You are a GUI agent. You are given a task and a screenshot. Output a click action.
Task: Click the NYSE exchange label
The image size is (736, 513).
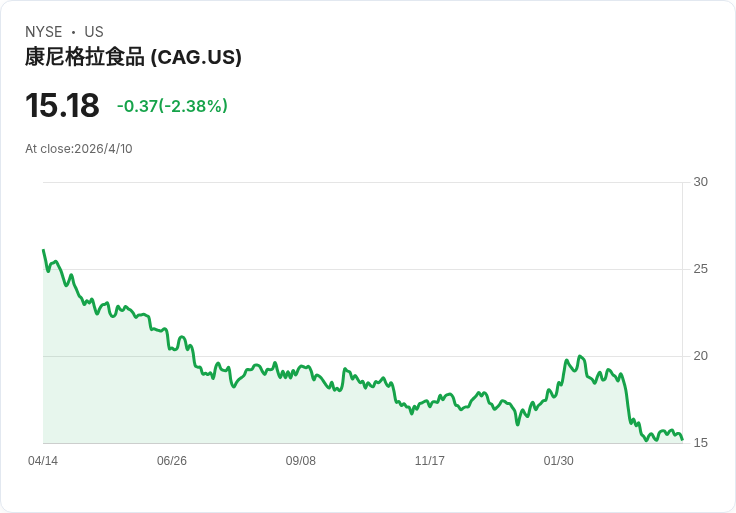44,32
